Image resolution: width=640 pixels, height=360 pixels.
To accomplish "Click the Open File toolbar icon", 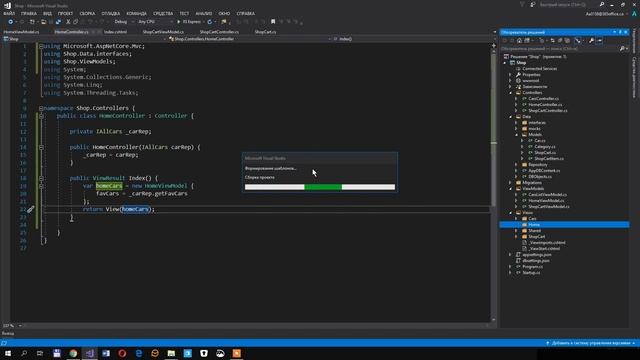I will tap(44, 22).
